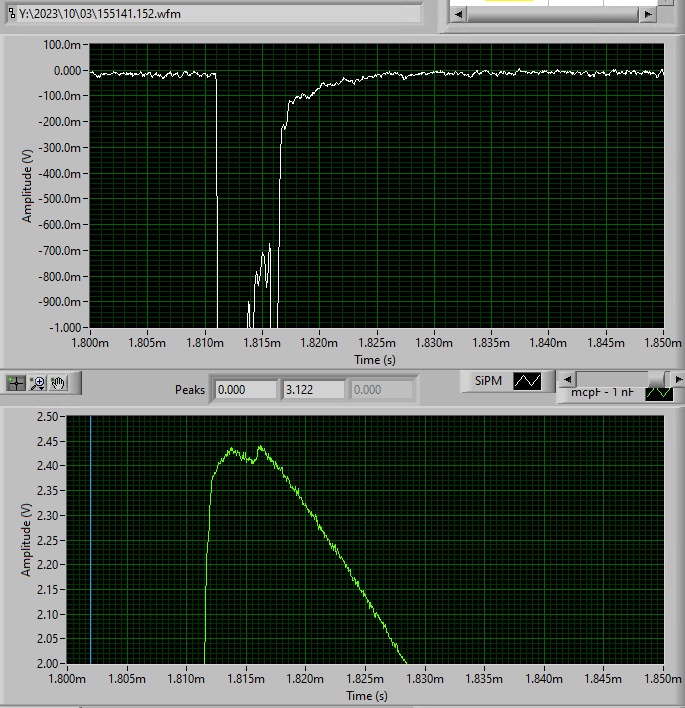Screen dimensions: 685x708
Task: Click the right arrow of the scrollbar beside the file path
Action: tap(648, 14)
